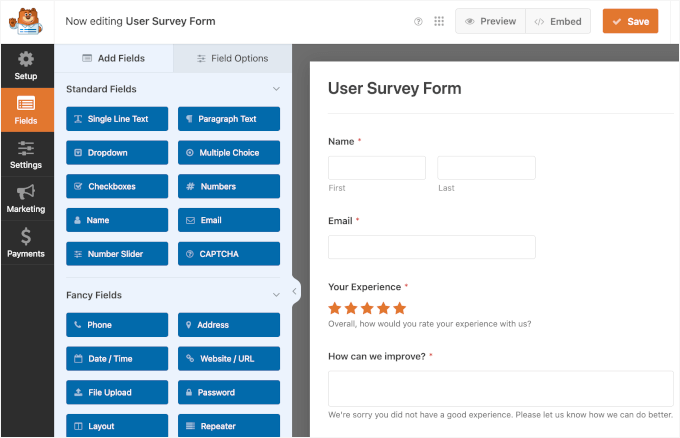Click the How can we improve text area
680x438 pixels.
click(x=501, y=389)
